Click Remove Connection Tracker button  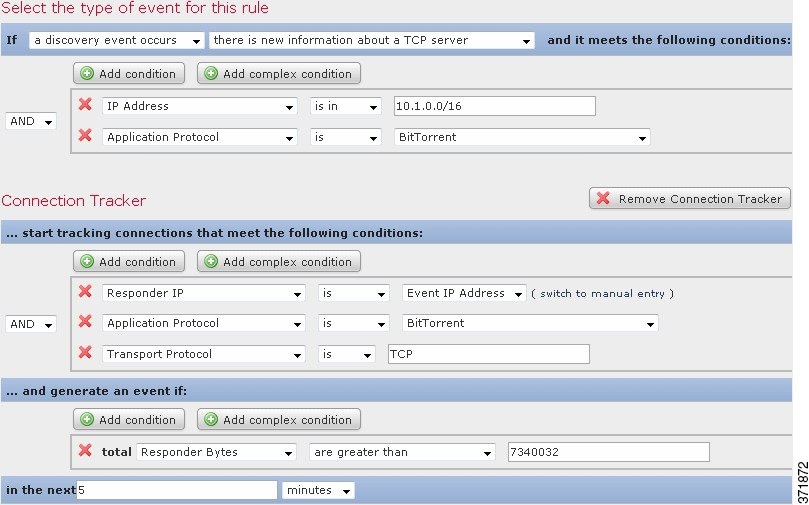point(690,199)
